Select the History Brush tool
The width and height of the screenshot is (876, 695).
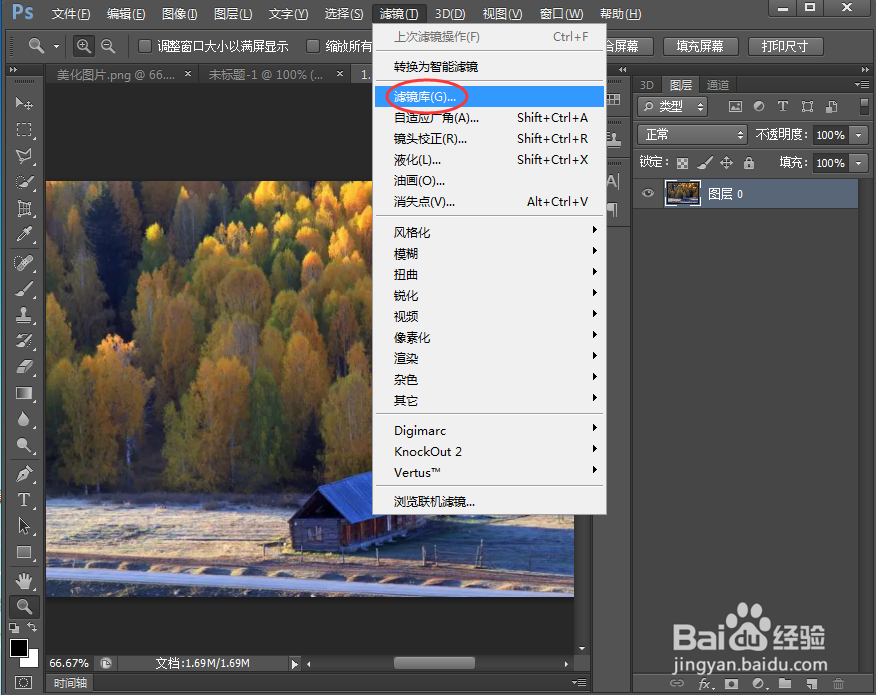[24, 341]
